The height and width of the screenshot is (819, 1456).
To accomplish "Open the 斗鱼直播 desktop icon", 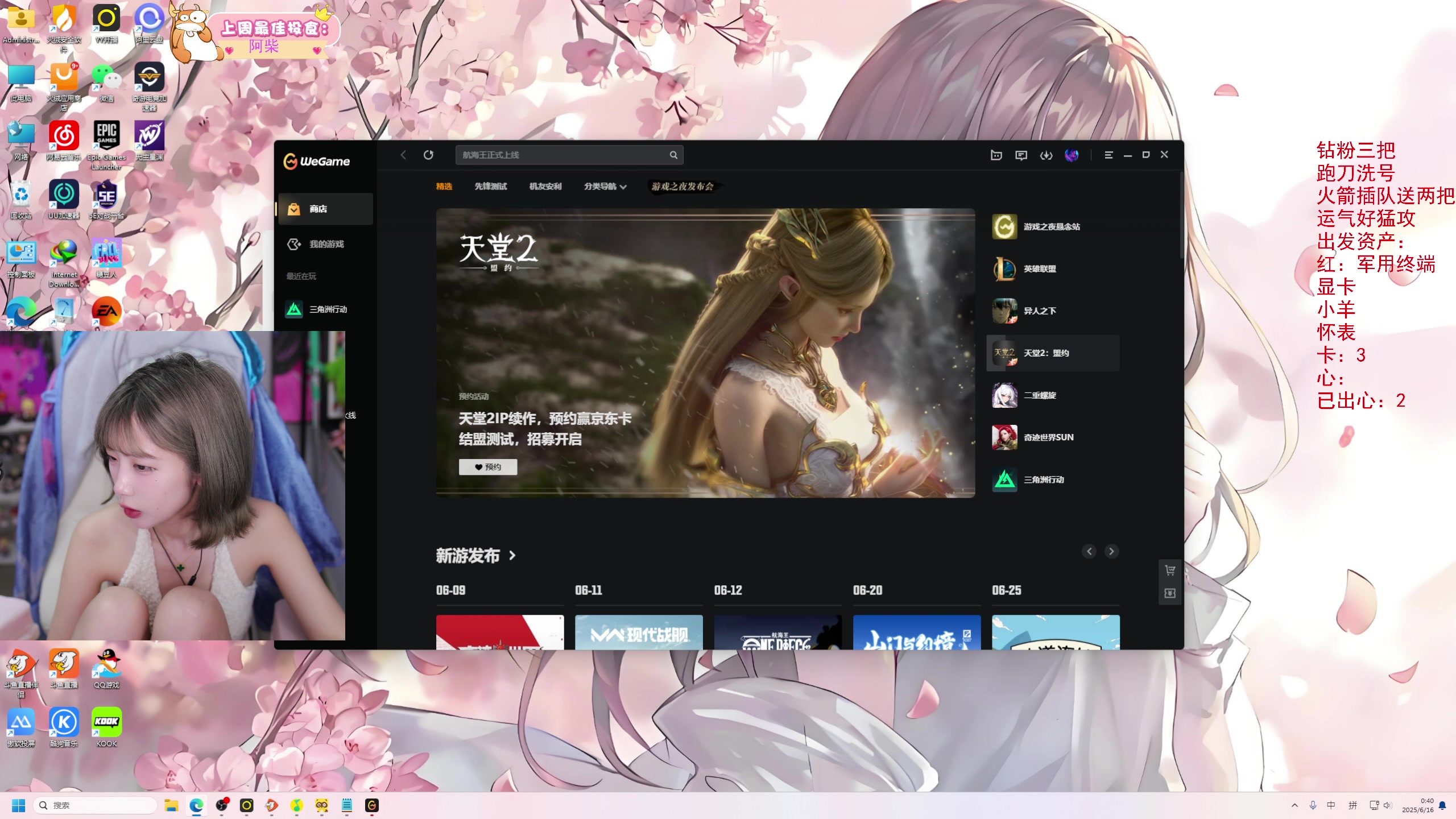I will click(x=64, y=669).
